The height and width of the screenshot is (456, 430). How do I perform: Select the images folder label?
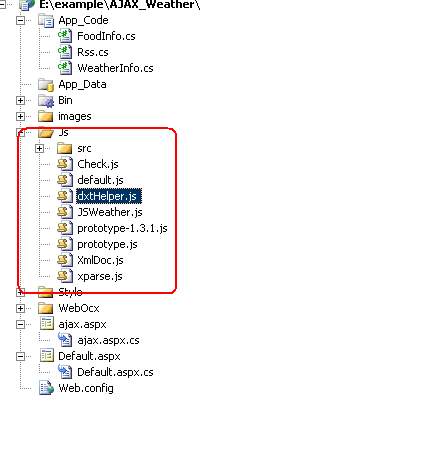(x=75, y=116)
